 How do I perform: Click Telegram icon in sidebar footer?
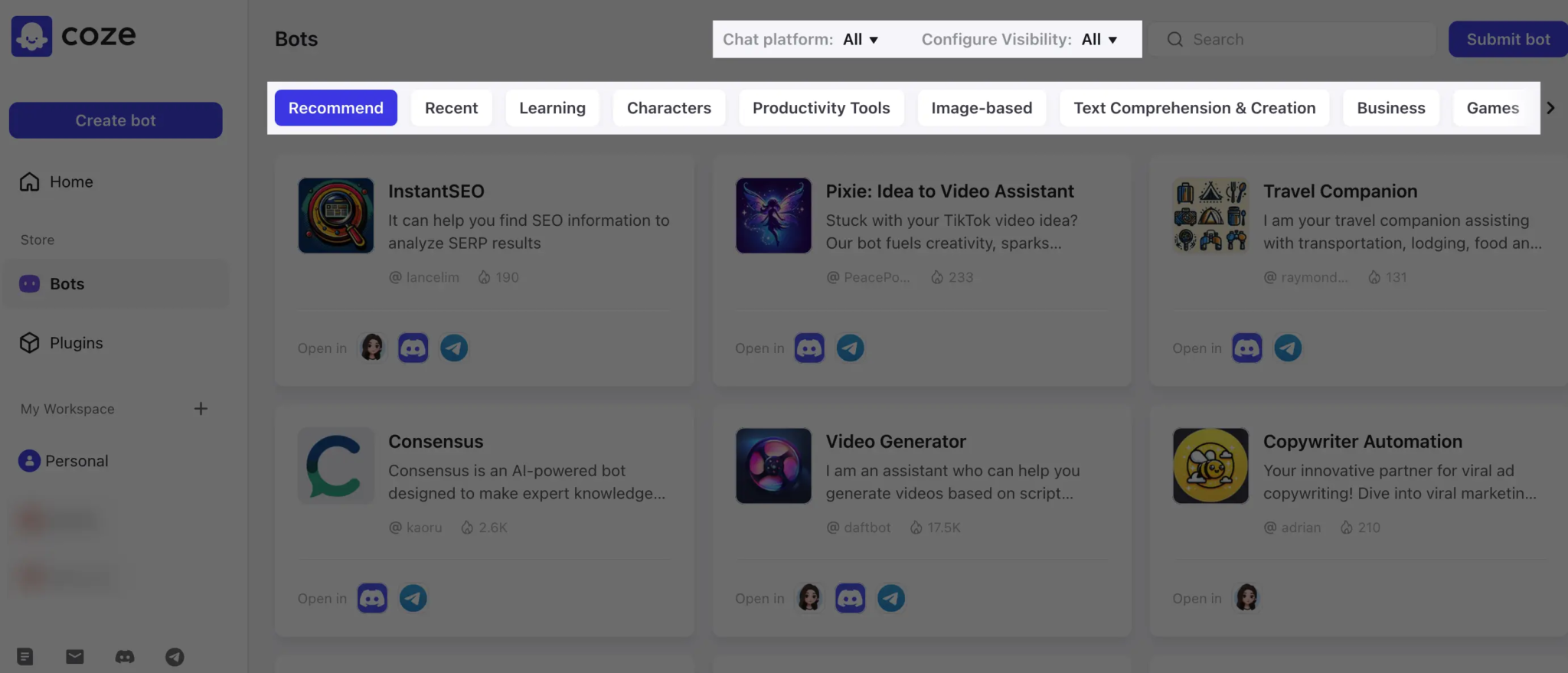coord(175,657)
